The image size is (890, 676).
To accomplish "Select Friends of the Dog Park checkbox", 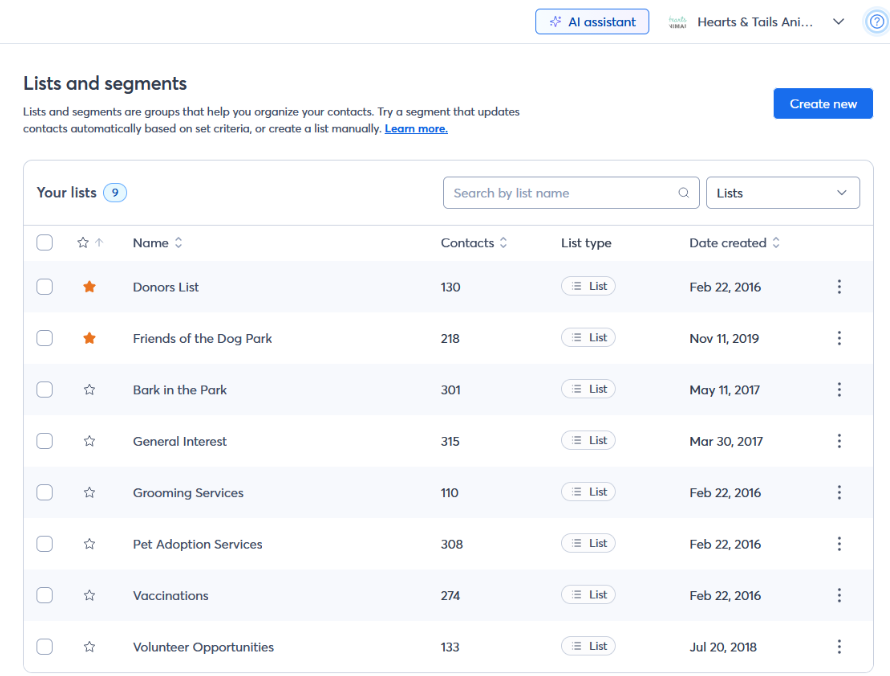I will (44, 338).
